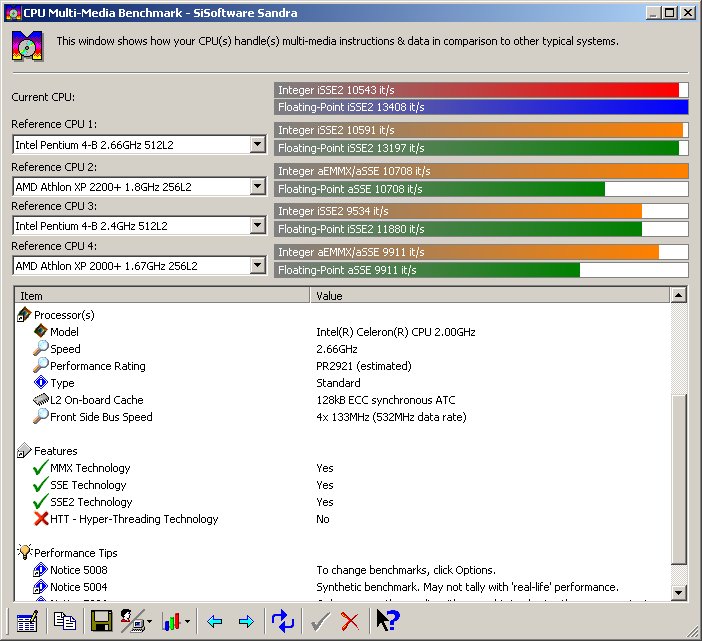Click the Floating-Point iSSE2 13197 green bar
The width and height of the screenshot is (702, 641).
(x=481, y=148)
